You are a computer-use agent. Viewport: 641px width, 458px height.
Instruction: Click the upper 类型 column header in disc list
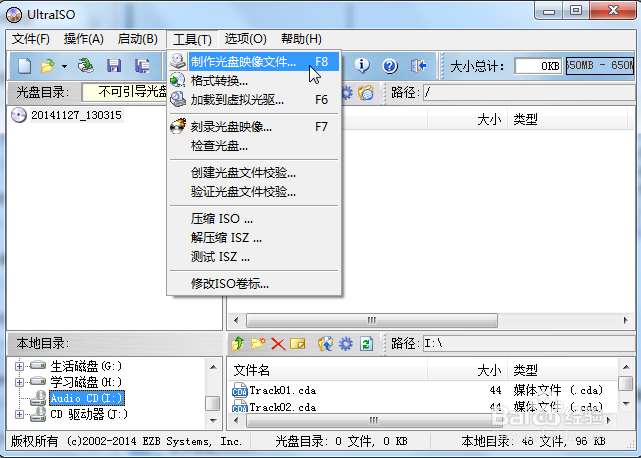[x=567, y=119]
